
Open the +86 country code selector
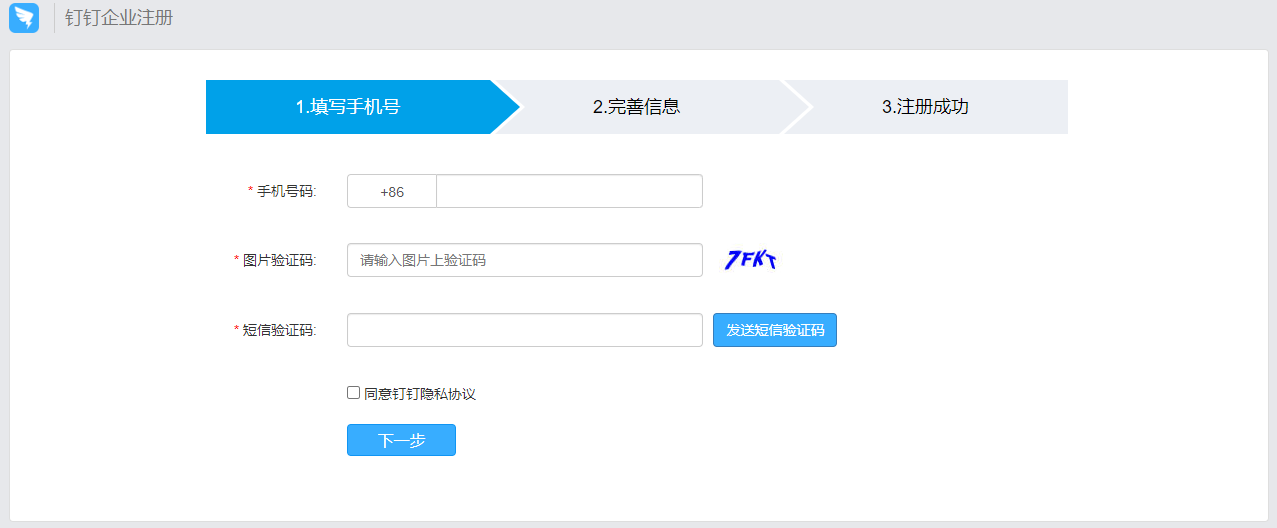(x=392, y=192)
